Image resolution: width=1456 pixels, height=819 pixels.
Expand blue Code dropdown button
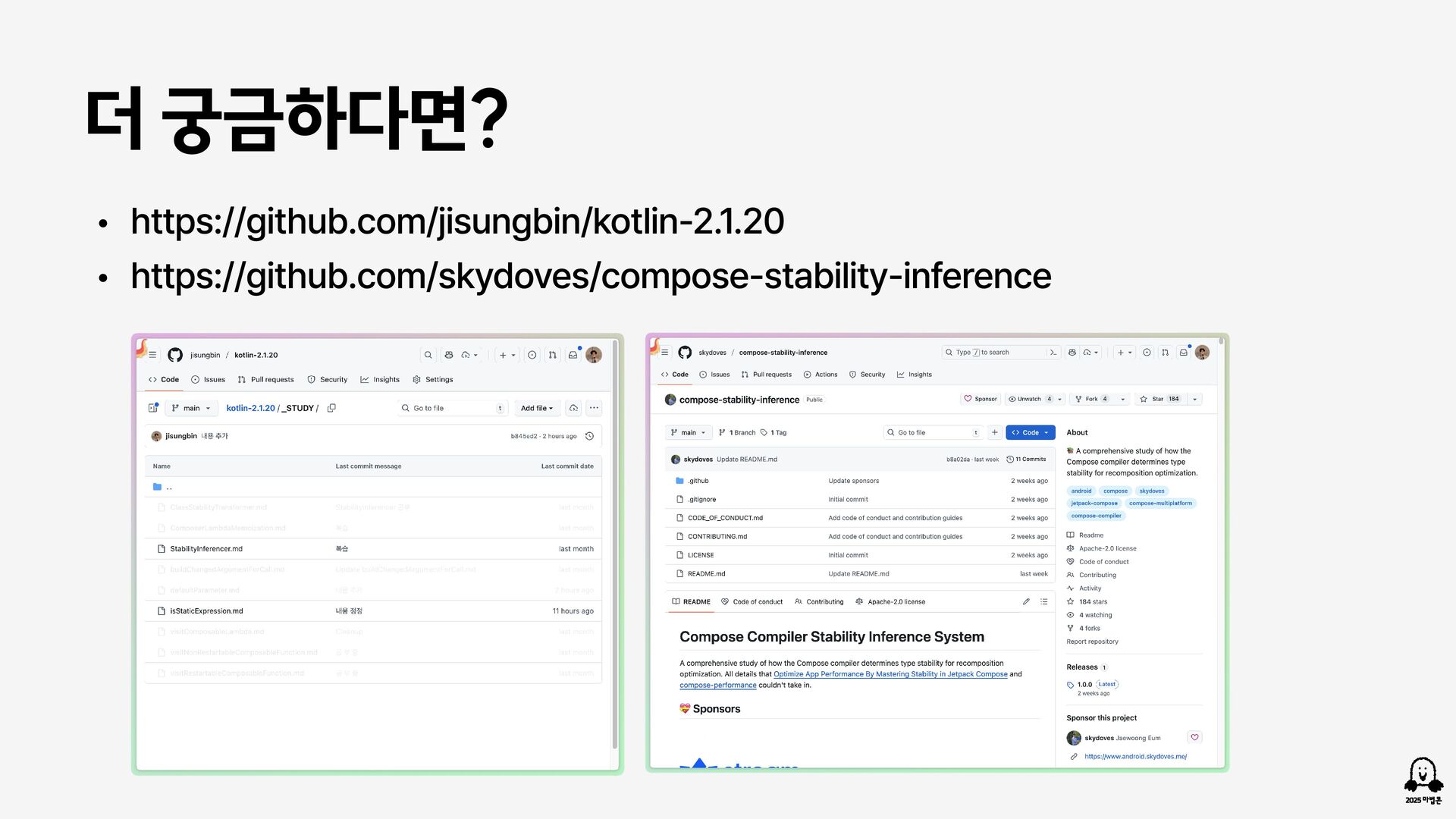click(1030, 432)
